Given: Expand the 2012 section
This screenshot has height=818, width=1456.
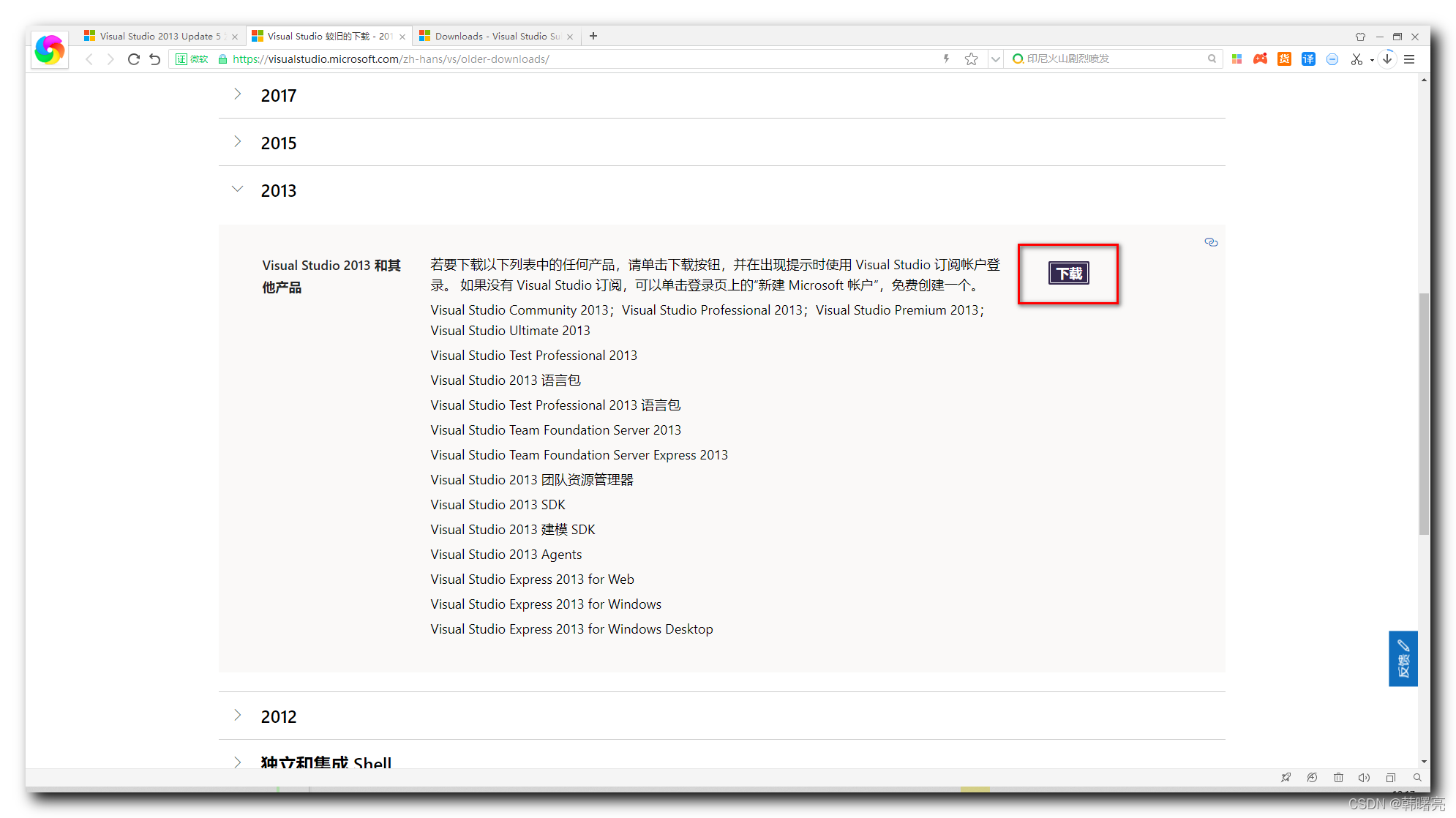Looking at the screenshot, I should point(237,715).
